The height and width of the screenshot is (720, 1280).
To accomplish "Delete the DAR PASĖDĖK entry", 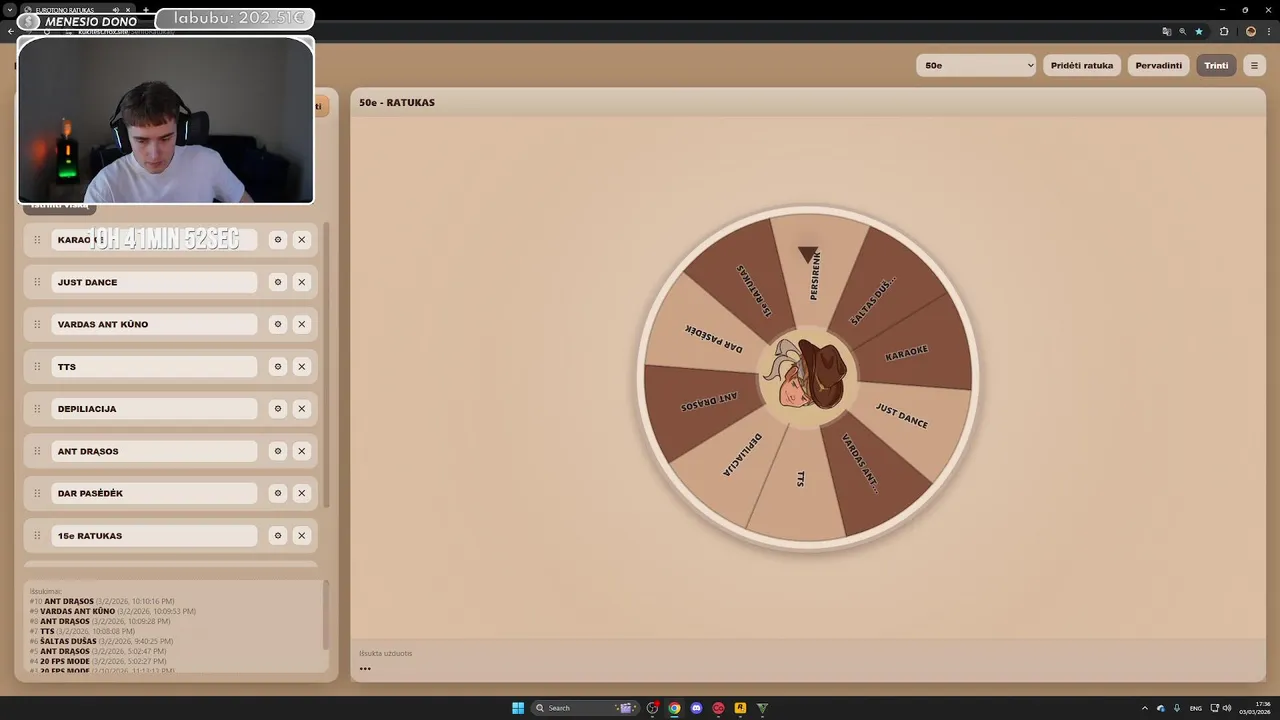I will tap(302, 493).
